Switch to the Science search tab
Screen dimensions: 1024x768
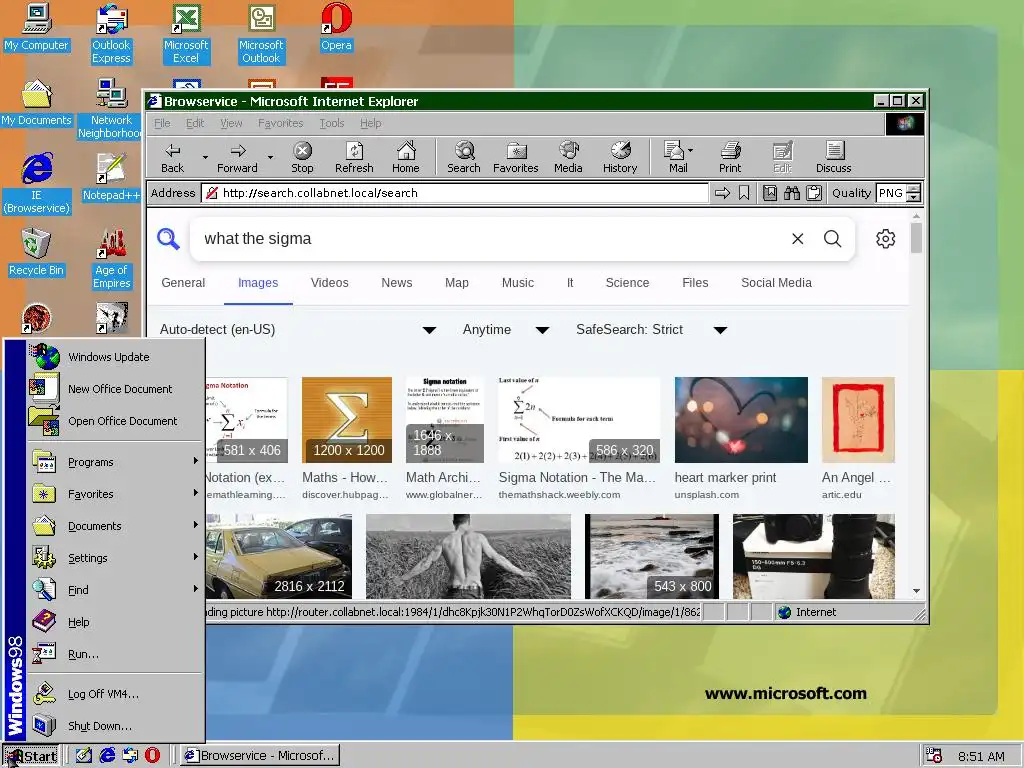[627, 283]
